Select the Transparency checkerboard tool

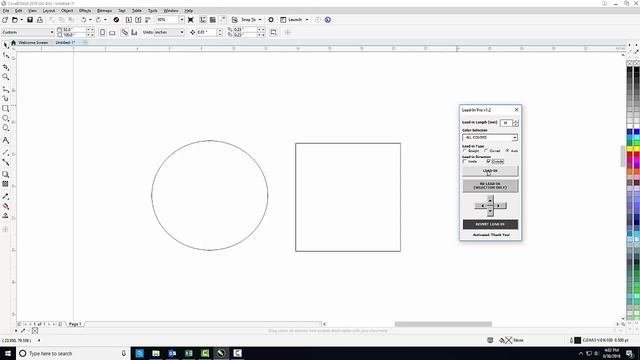[6, 184]
